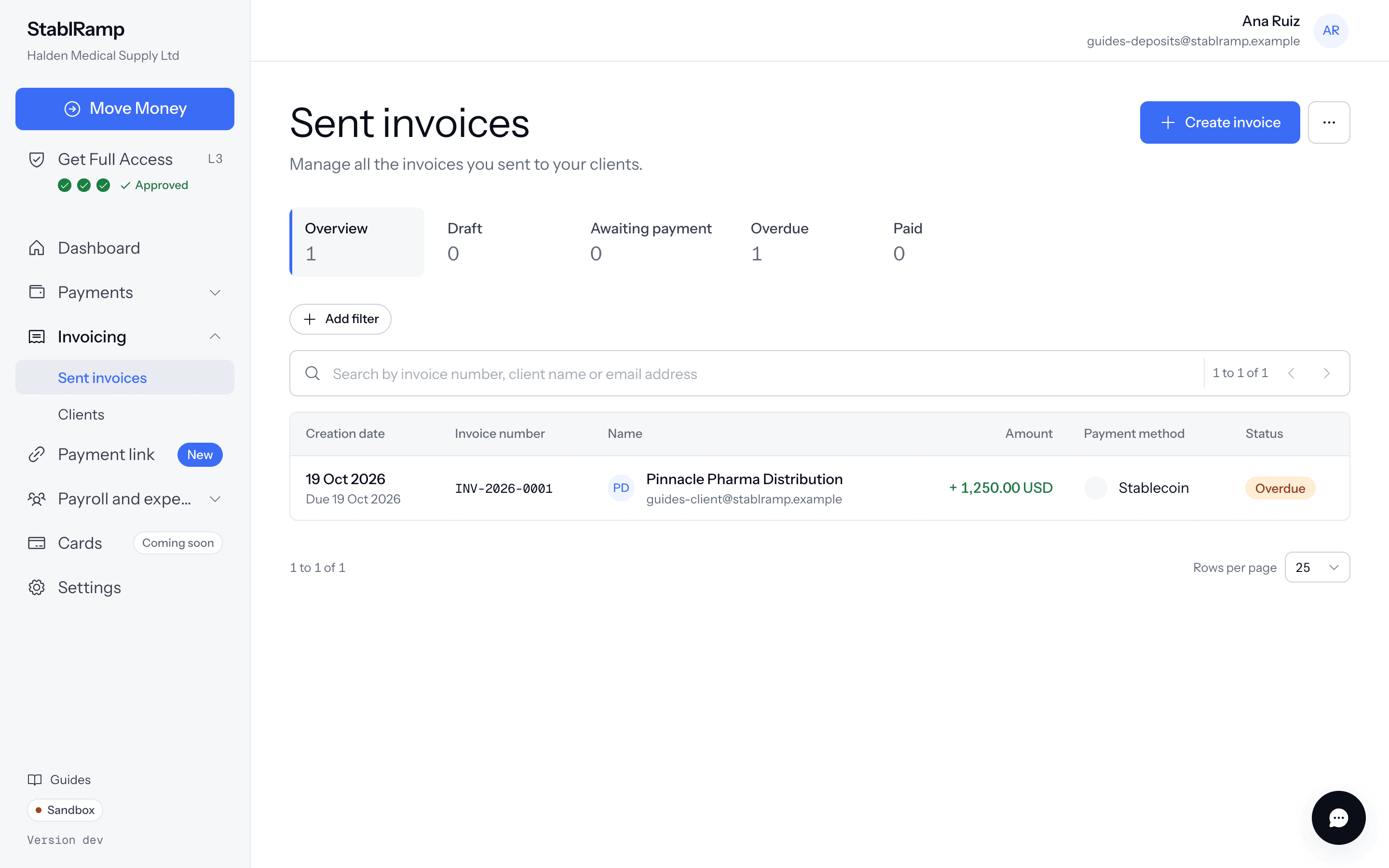Click the New badge on Payment link

[200, 455]
